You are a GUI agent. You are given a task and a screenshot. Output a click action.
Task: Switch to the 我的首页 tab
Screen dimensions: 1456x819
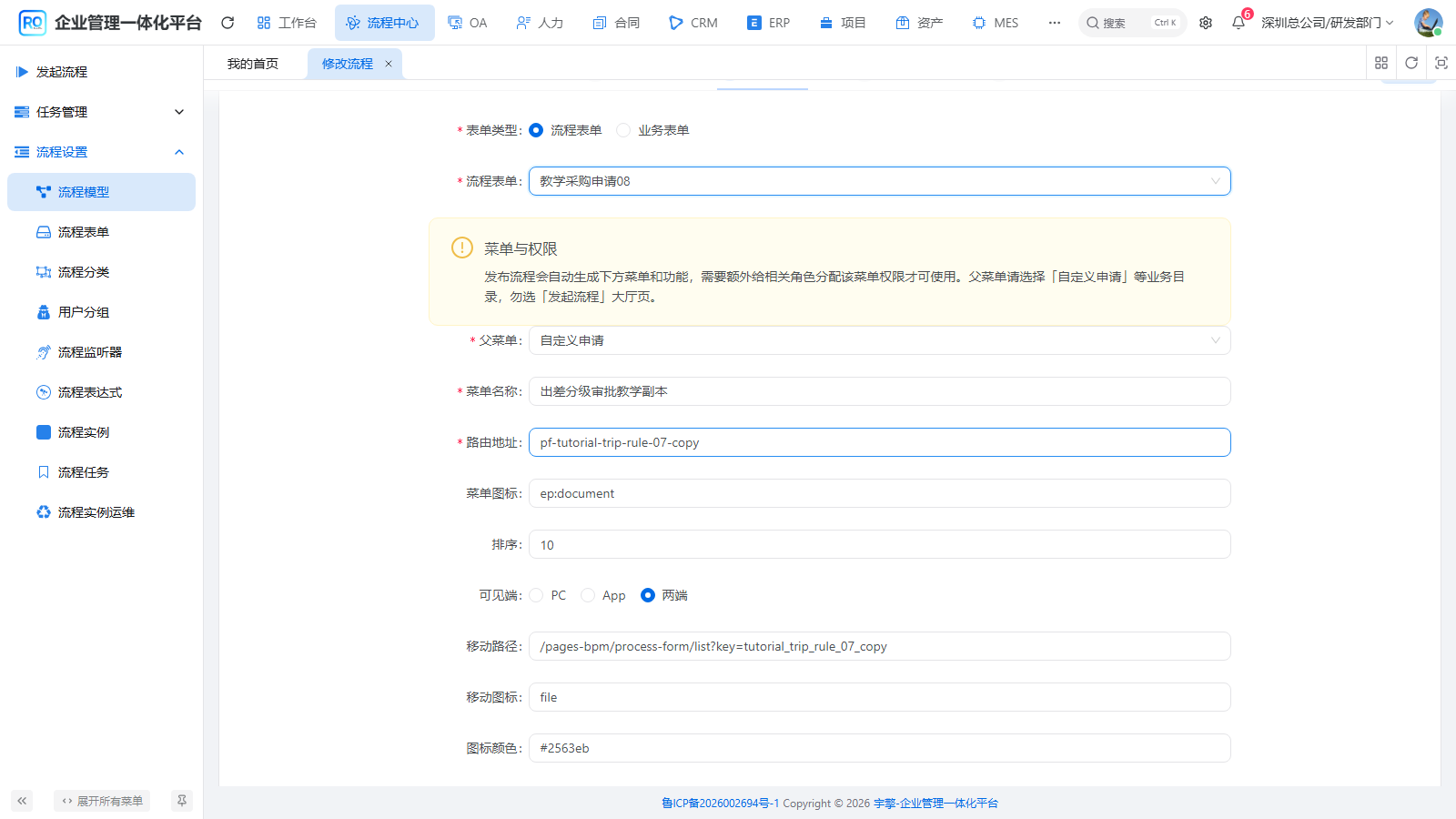(x=253, y=64)
